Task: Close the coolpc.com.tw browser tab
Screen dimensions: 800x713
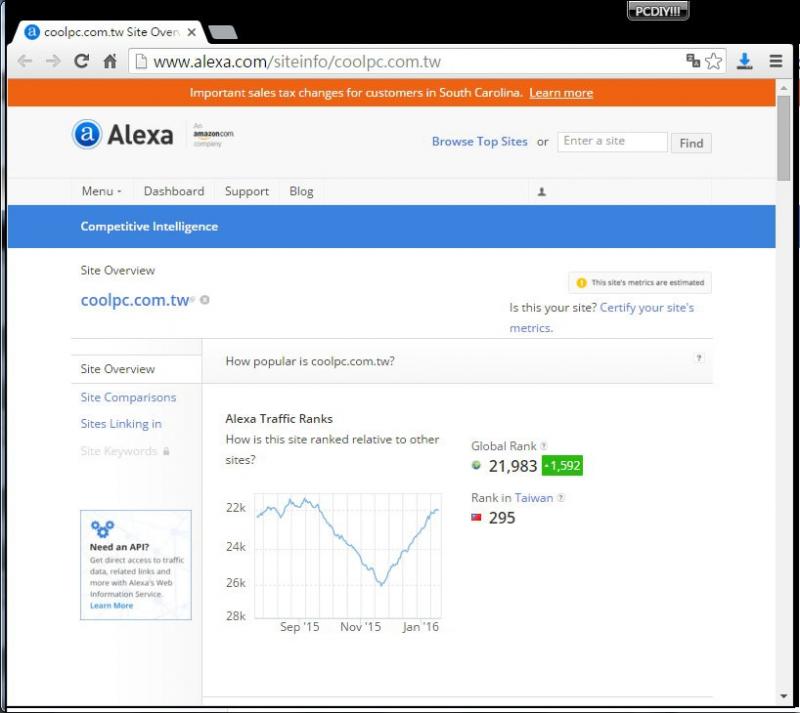Action: [192, 32]
